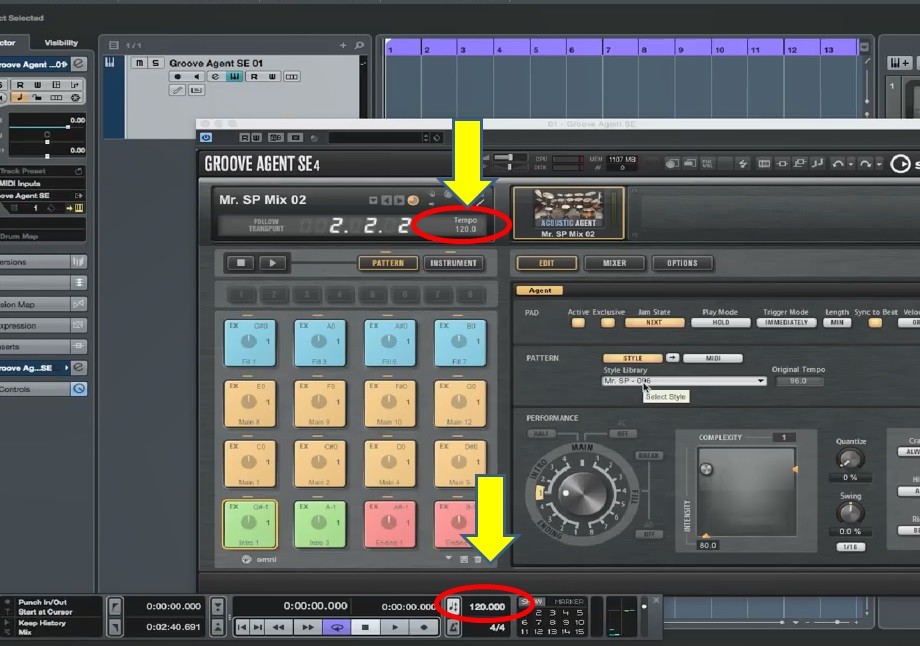Screen dimensions: 920x646
Task: Change Play Mode HOLD selector
Action: (x=721, y=322)
